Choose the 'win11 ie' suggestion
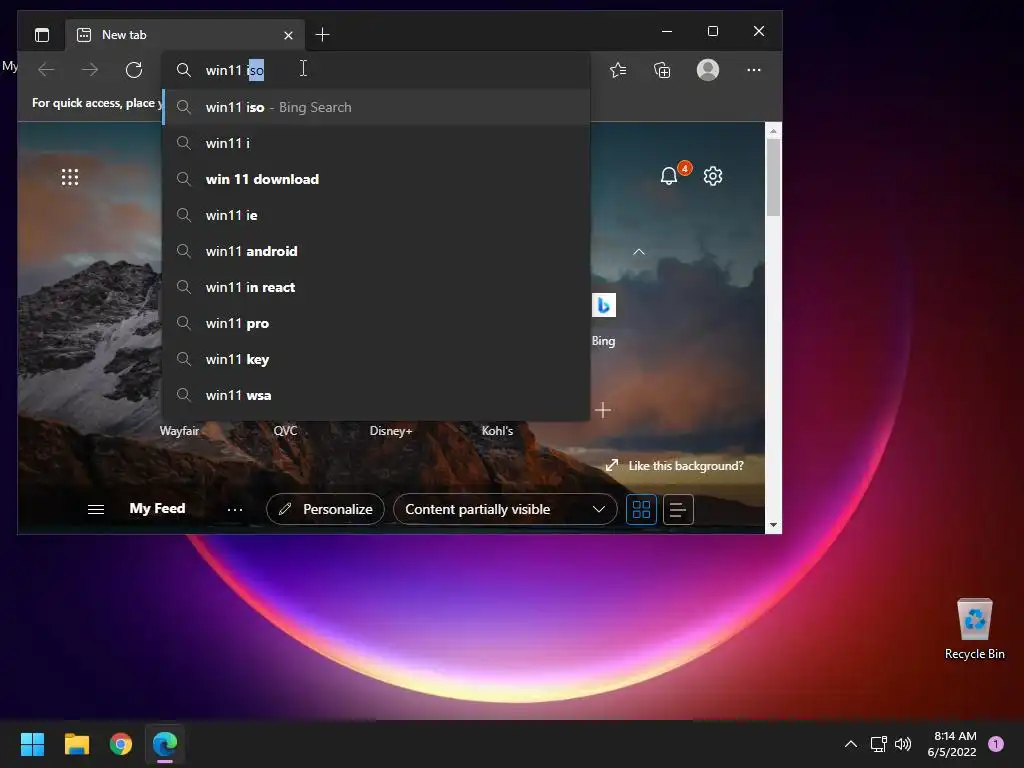The width and height of the screenshot is (1024, 768). pos(376,215)
